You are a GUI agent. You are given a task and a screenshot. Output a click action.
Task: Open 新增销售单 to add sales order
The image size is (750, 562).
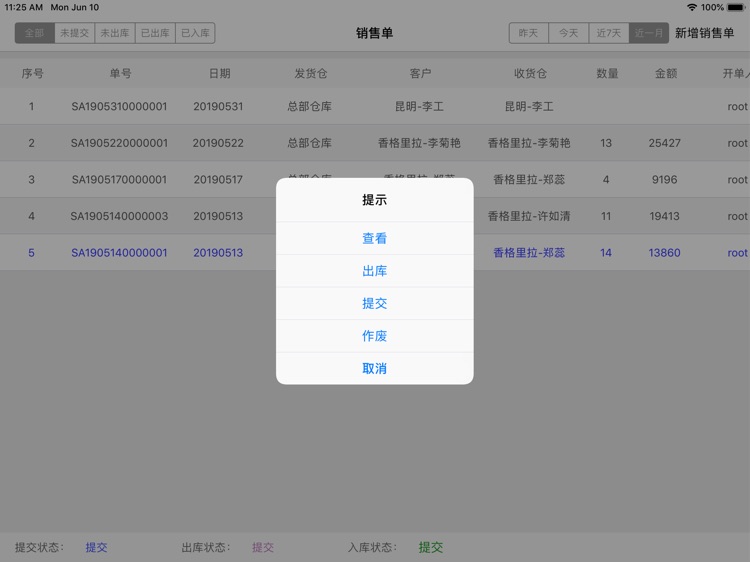click(x=705, y=33)
